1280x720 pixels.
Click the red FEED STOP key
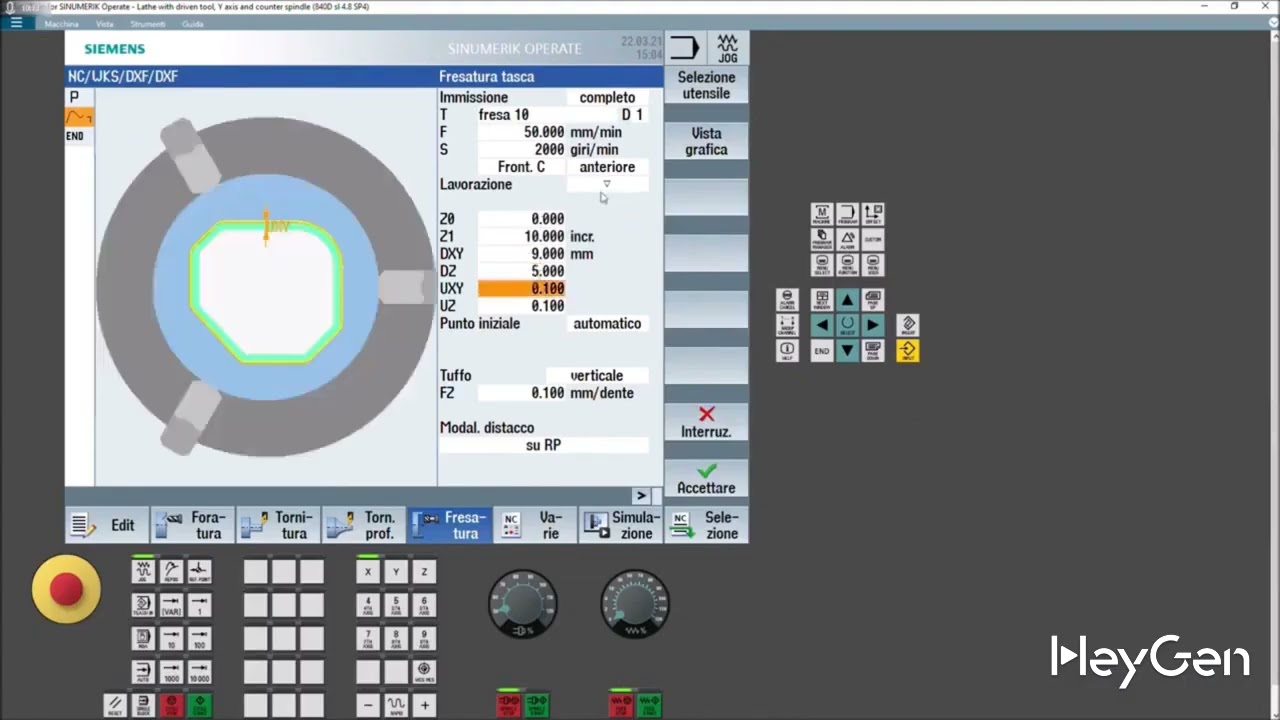pyautogui.click(x=620, y=705)
